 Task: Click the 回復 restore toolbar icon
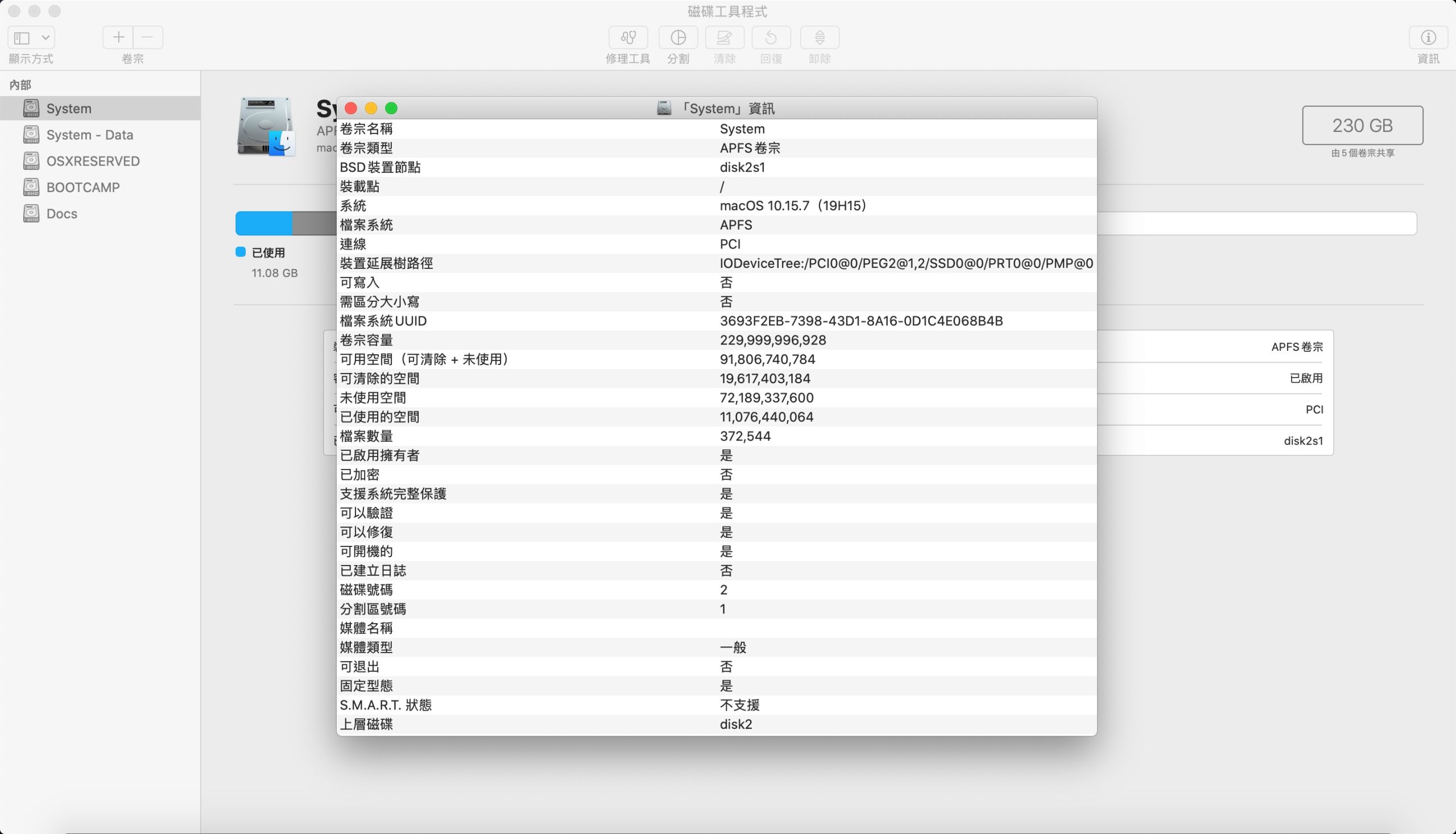click(771, 37)
